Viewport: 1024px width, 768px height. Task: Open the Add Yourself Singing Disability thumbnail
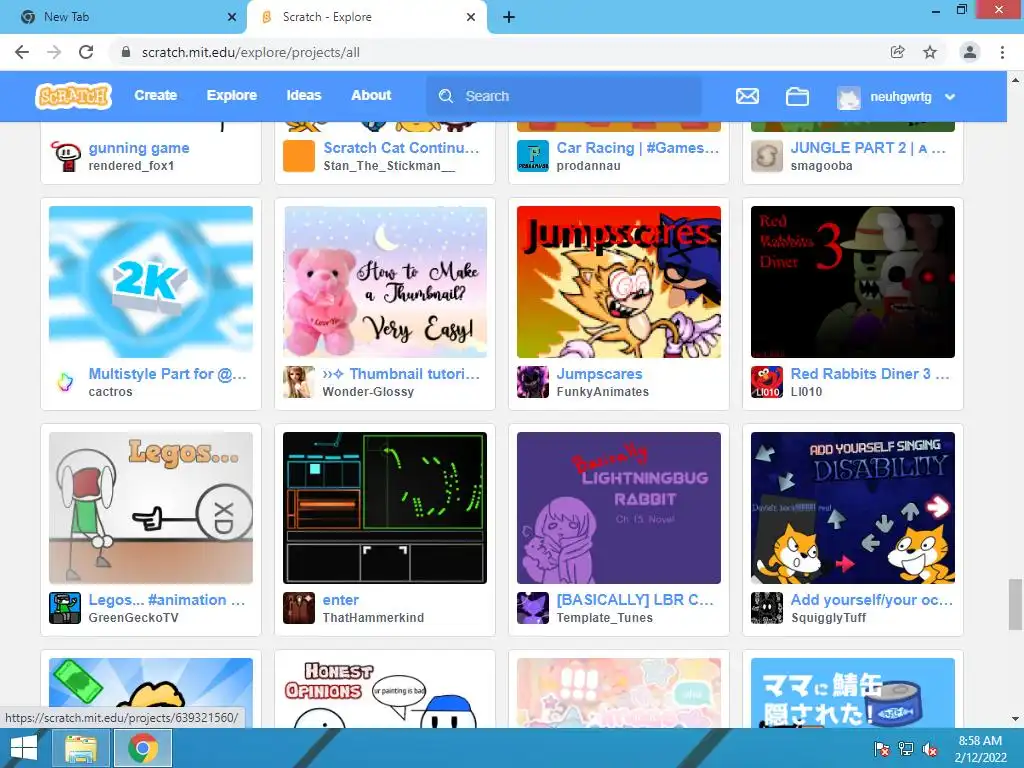853,508
